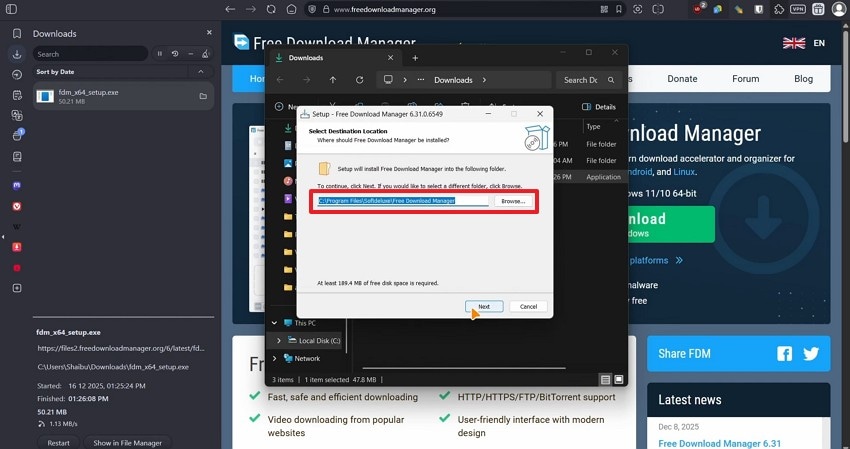Open the Downloads panel sidebar icon

17,54
